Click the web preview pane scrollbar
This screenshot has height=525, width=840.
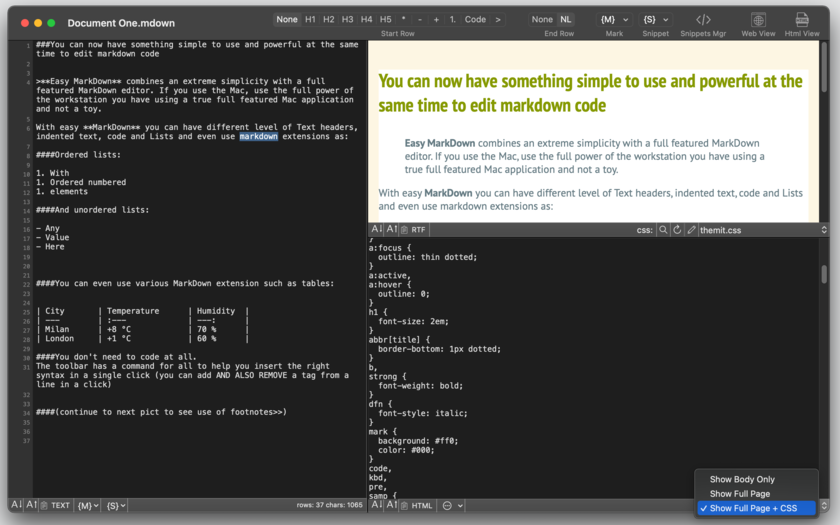click(824, 67)
